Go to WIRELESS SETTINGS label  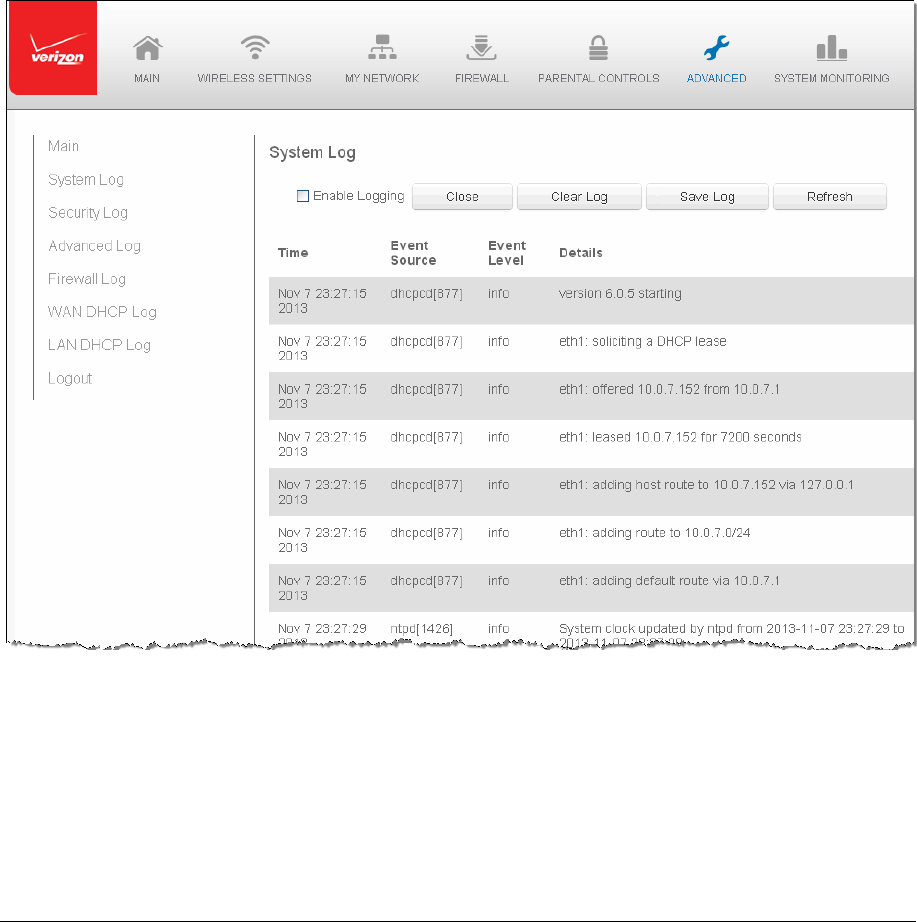point(255,78)
